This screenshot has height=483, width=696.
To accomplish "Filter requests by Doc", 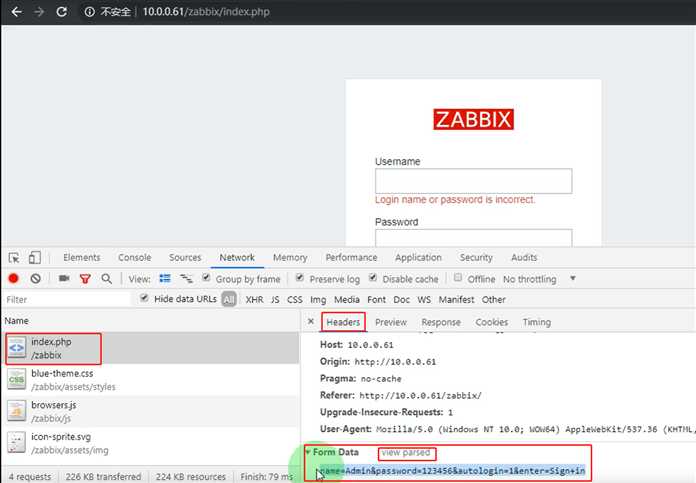I will [x=401, y=300].
